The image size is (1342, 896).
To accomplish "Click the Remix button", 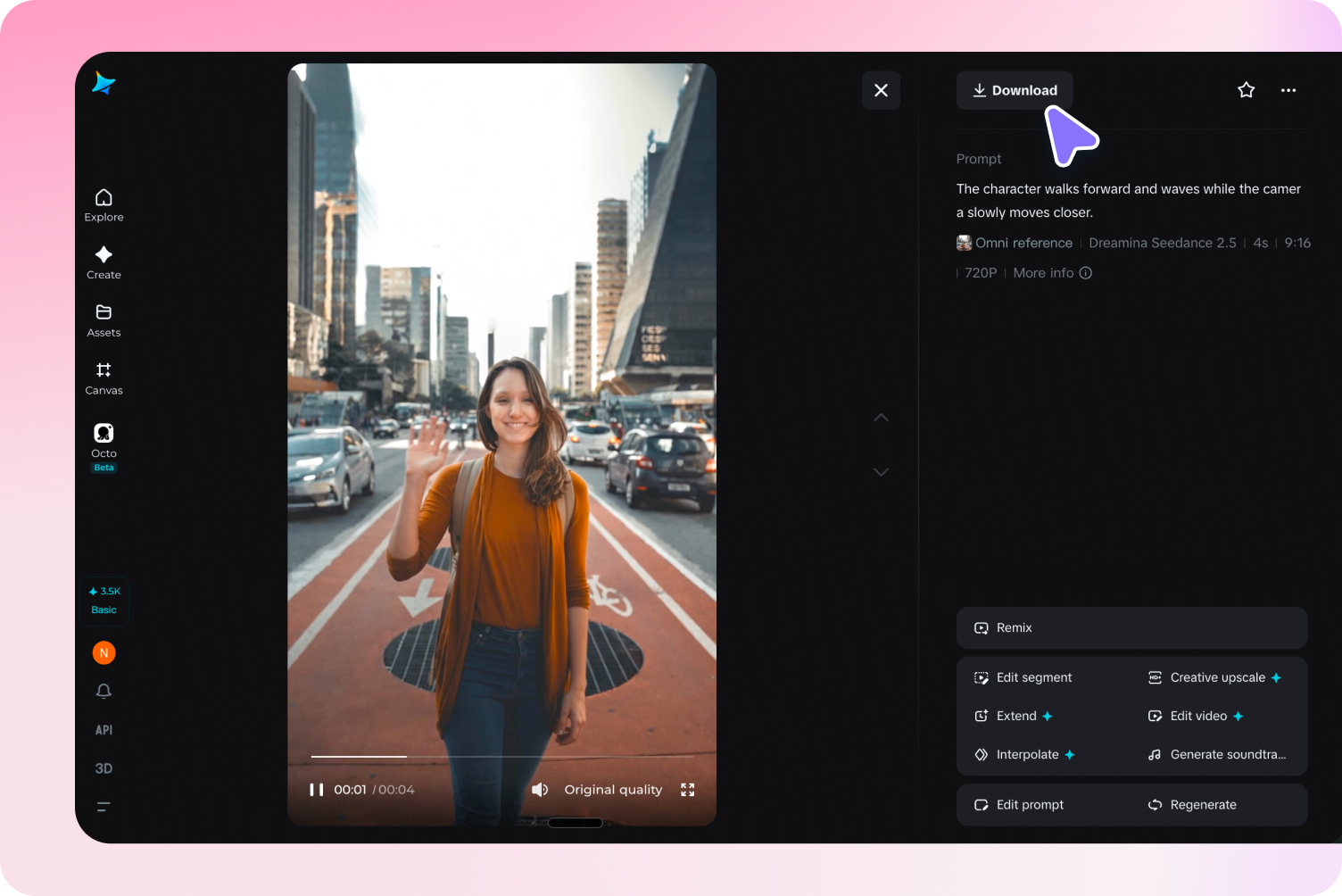I will [1131, 628].
